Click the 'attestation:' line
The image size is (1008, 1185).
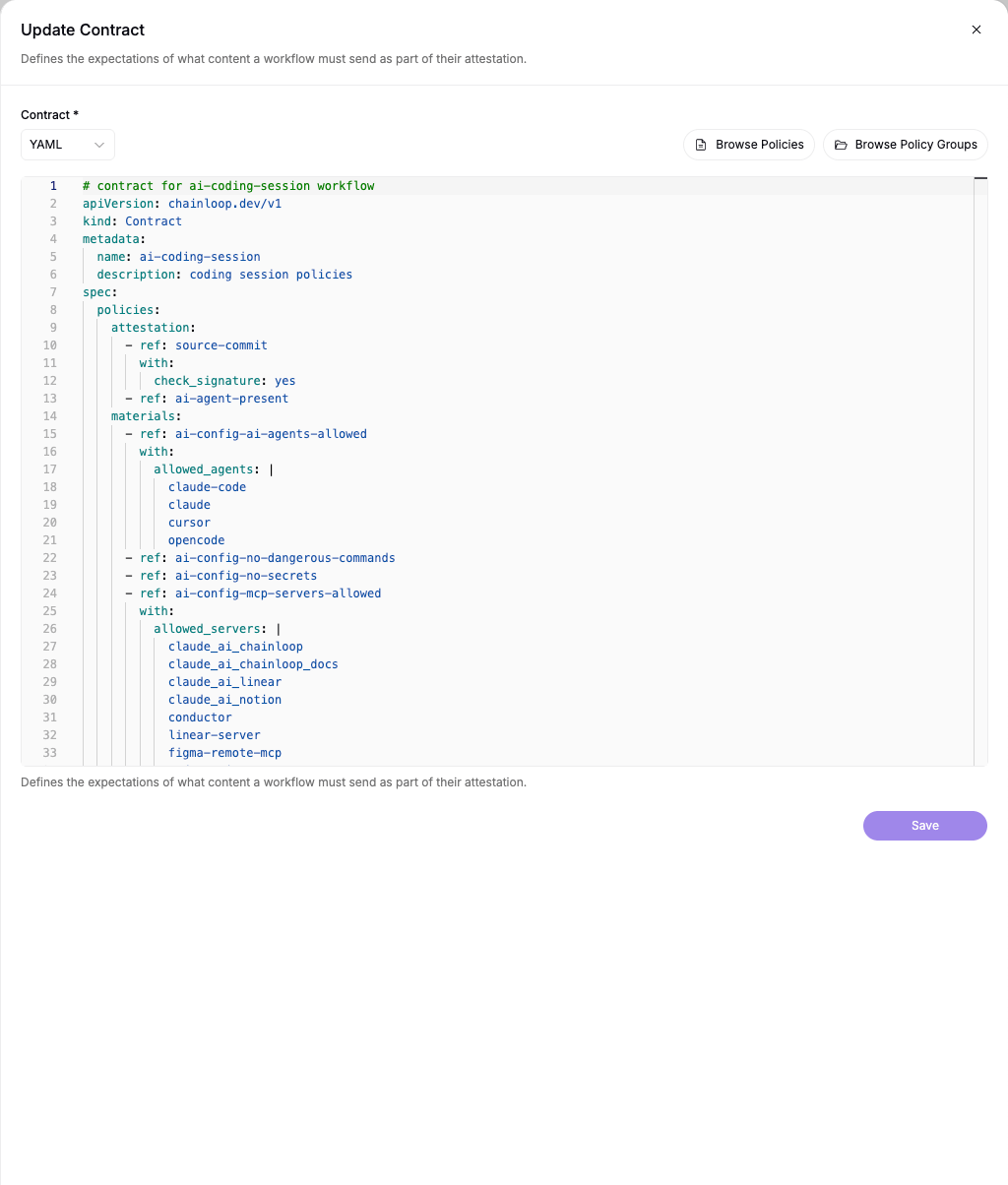click(154, 328)
